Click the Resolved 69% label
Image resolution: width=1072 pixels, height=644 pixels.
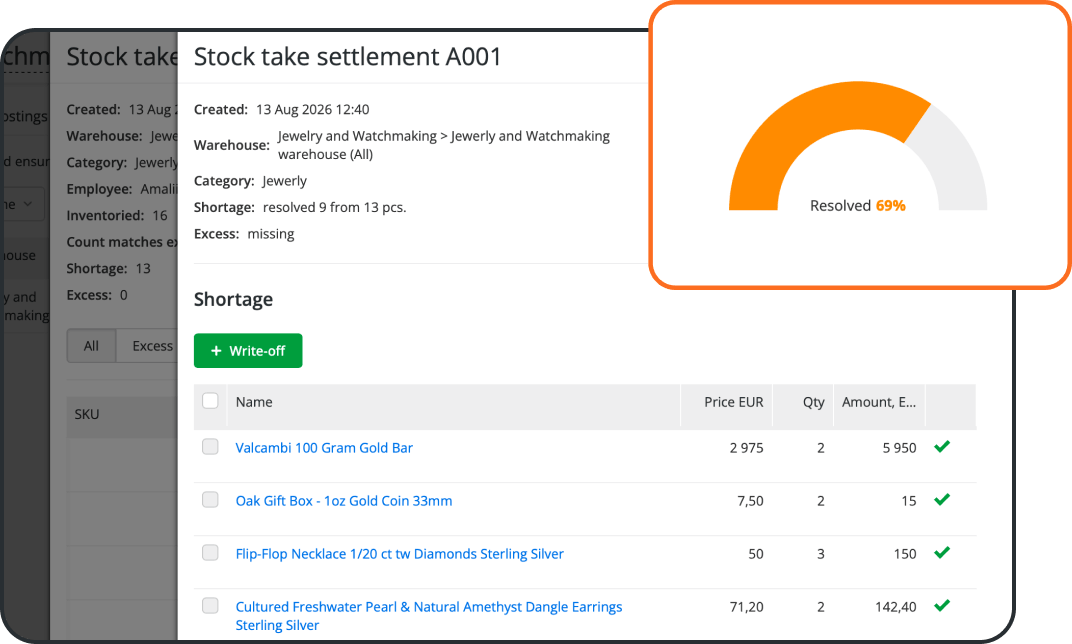(x=857, y=206)
